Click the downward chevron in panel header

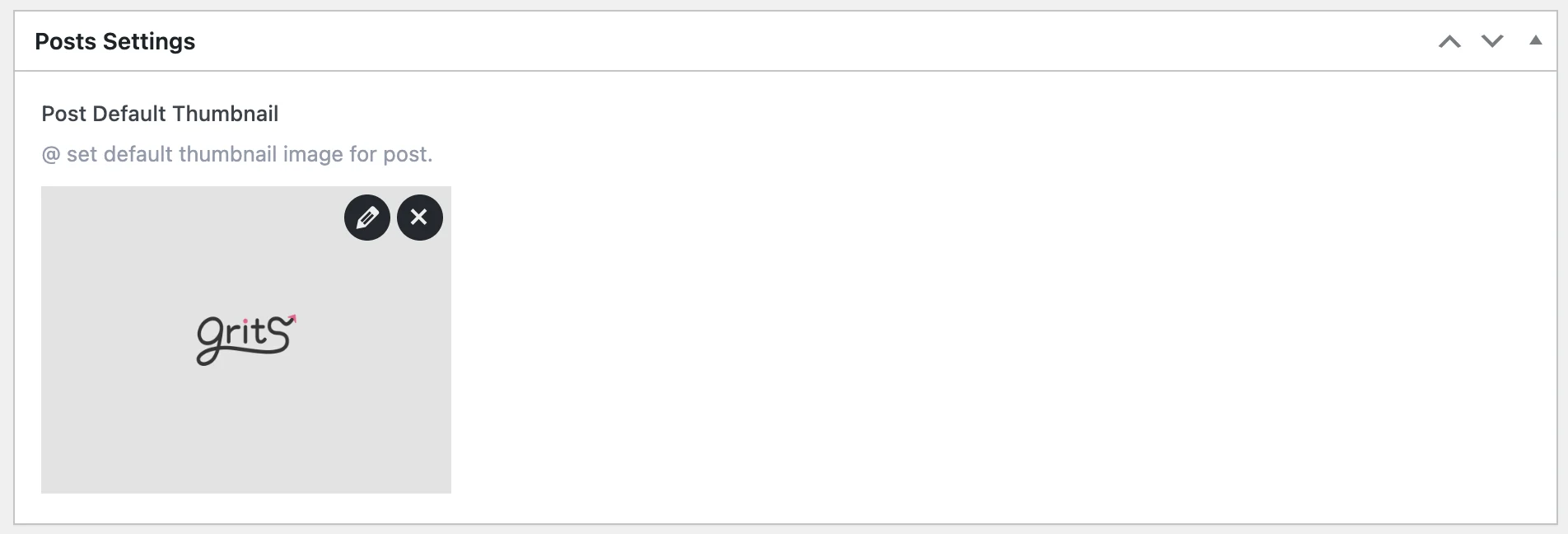pos(1492,41)
